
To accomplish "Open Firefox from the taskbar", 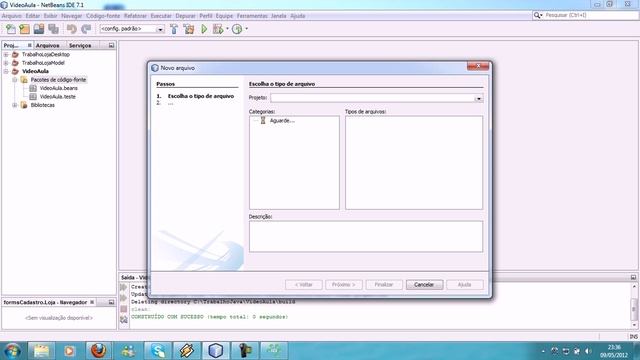I will coord(98,351).
